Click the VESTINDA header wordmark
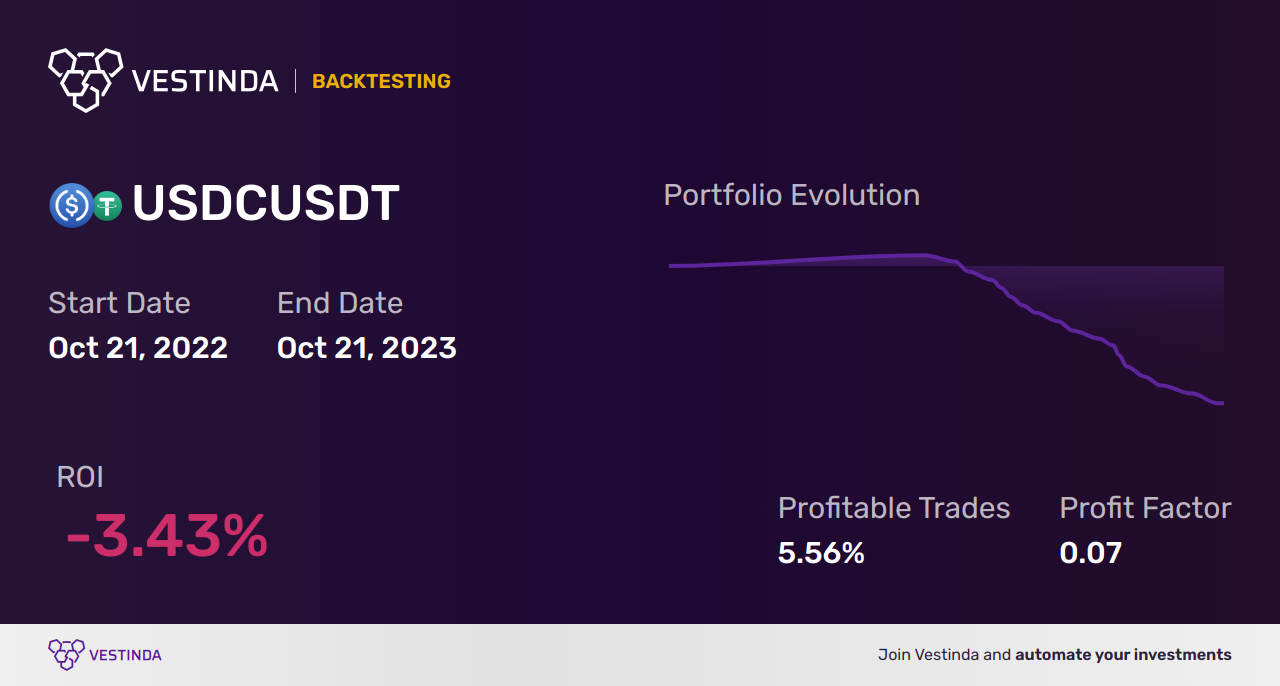Screen dimensions: 1280x686 pyautogui.click(x=205, y=81)
